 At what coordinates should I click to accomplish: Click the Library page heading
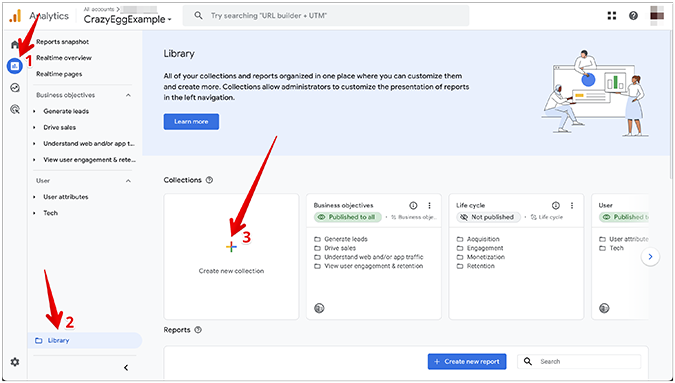click(179, 54)
